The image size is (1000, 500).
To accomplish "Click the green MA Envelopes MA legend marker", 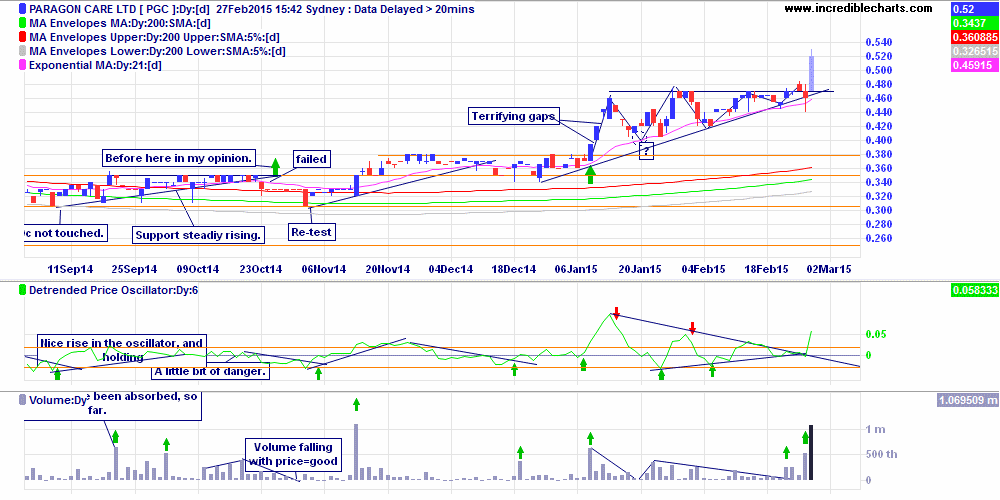I will pyautogui.click(x=23, y=24).
